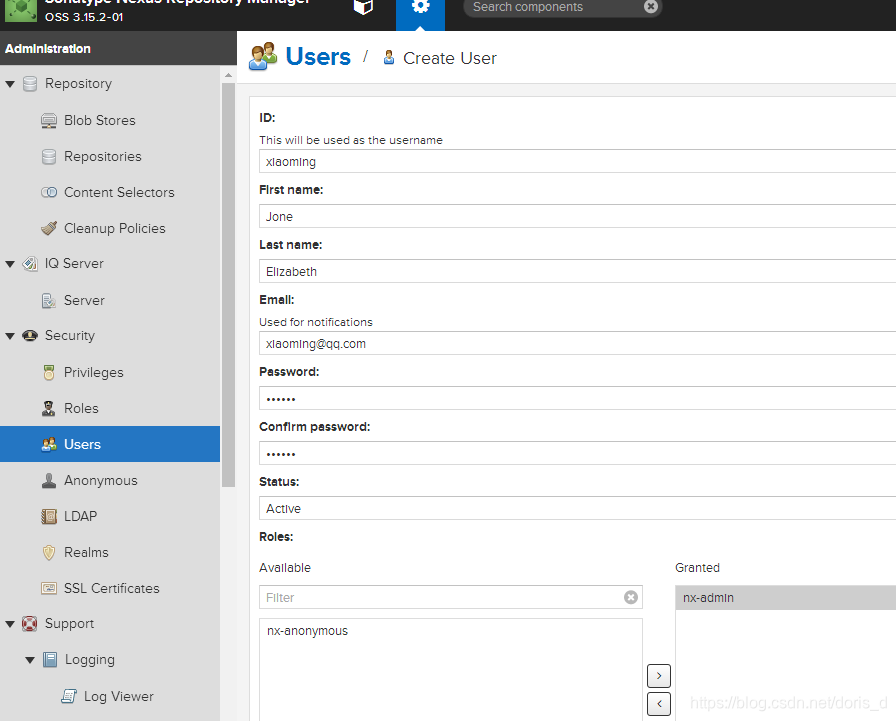Select Users in the sidebar

(x=110, y=444)
